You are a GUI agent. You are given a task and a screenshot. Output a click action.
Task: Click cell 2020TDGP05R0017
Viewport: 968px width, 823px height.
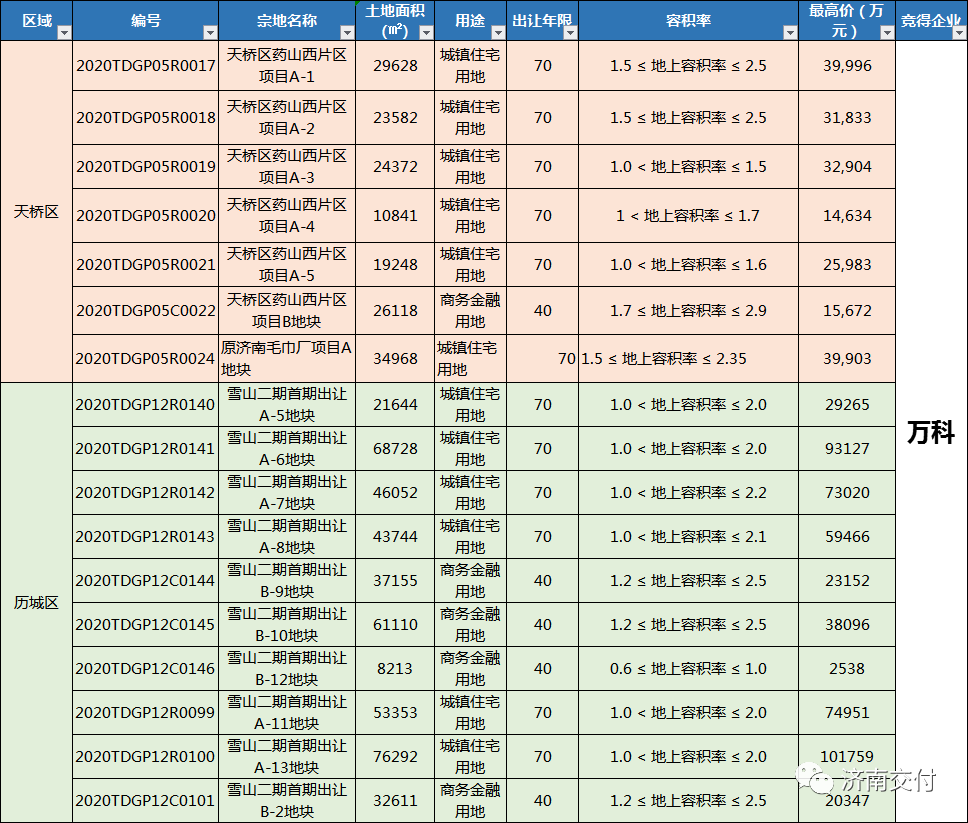(x=146, y=66)
